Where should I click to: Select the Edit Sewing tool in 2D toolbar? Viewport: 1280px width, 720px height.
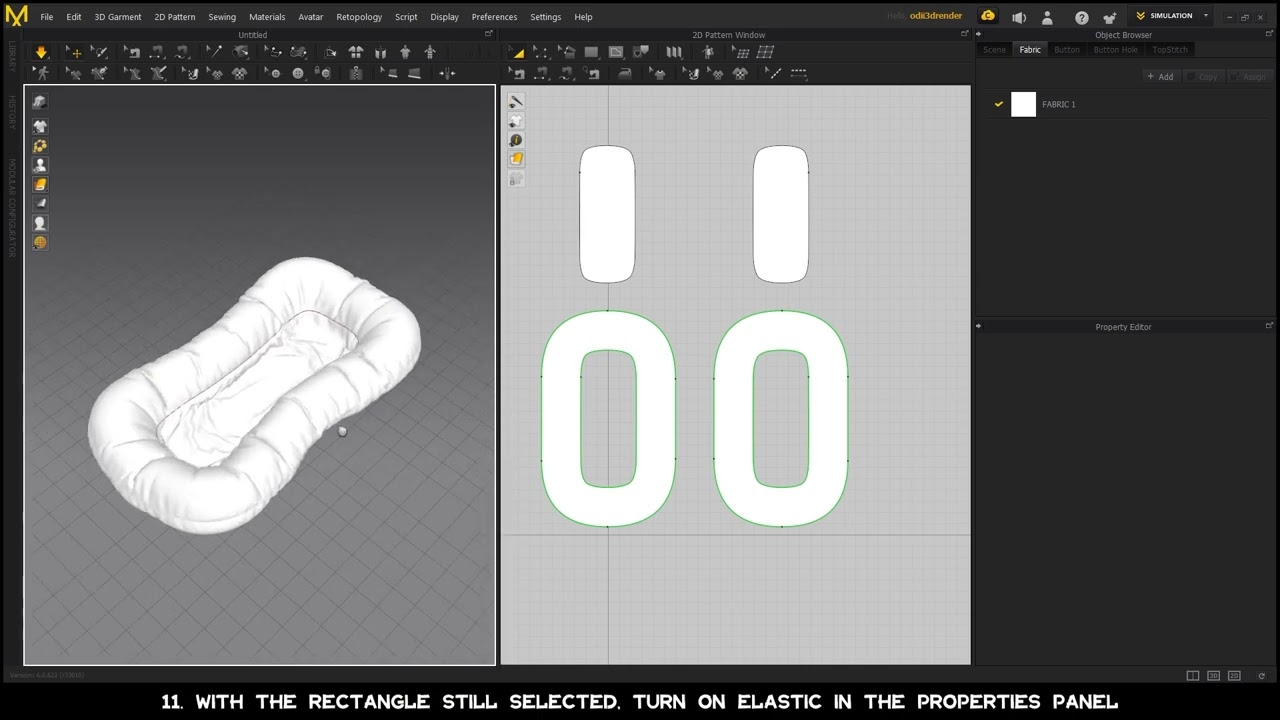[518, 73]
